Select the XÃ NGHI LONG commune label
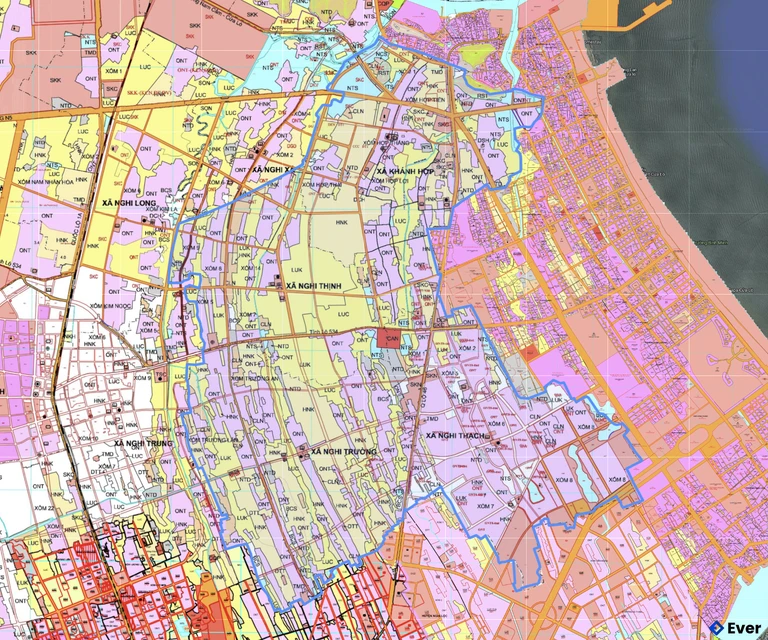768x640 pixels. tap(130, 202)
